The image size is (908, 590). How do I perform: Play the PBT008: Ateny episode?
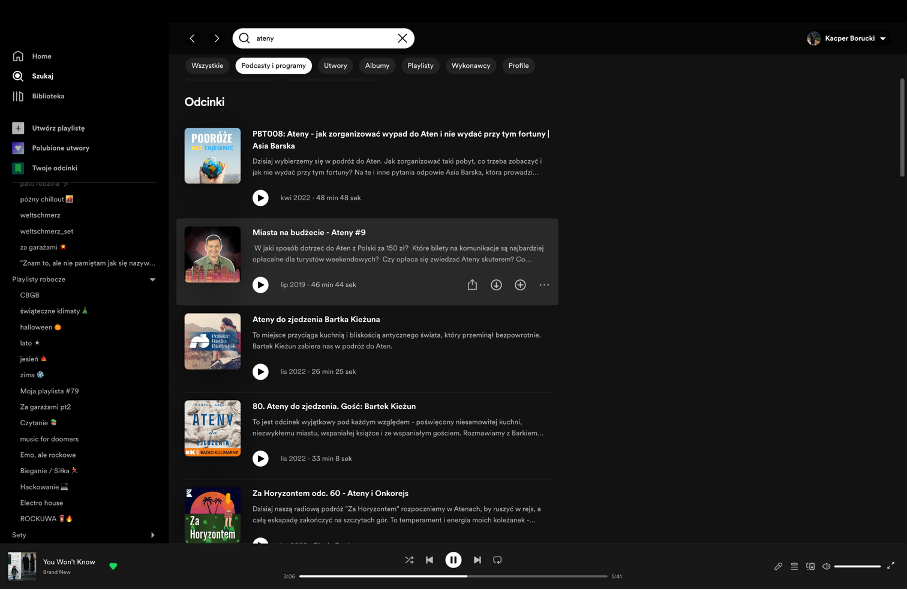(x=260, y=198)
